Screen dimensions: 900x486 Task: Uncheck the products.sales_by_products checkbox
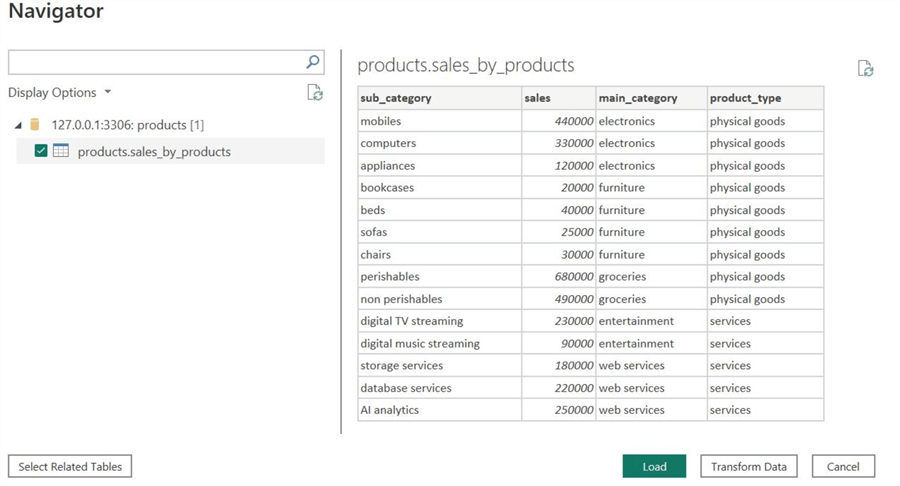coord(41,151)
